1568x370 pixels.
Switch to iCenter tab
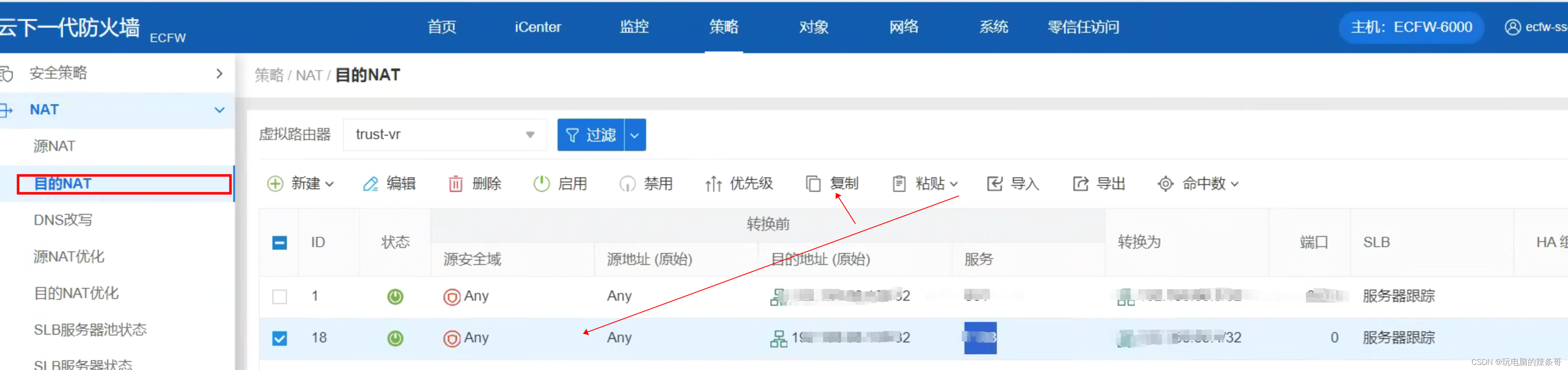pyautogui.click(x=538, y=27)
